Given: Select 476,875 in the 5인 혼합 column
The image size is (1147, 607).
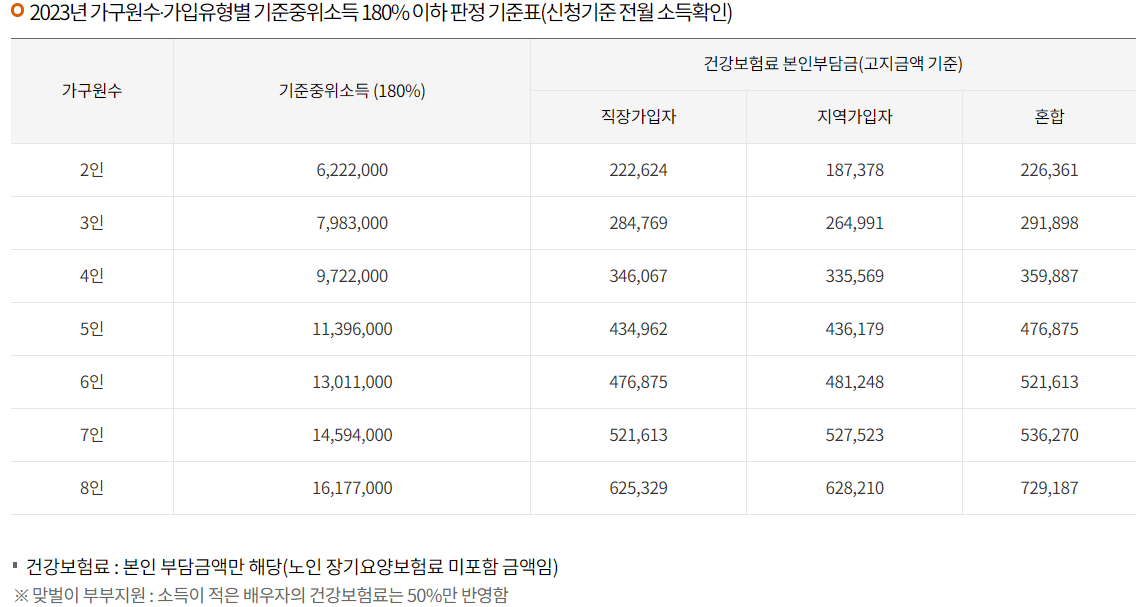Looking at the screenshot, I should click(x=1049, y=329).
